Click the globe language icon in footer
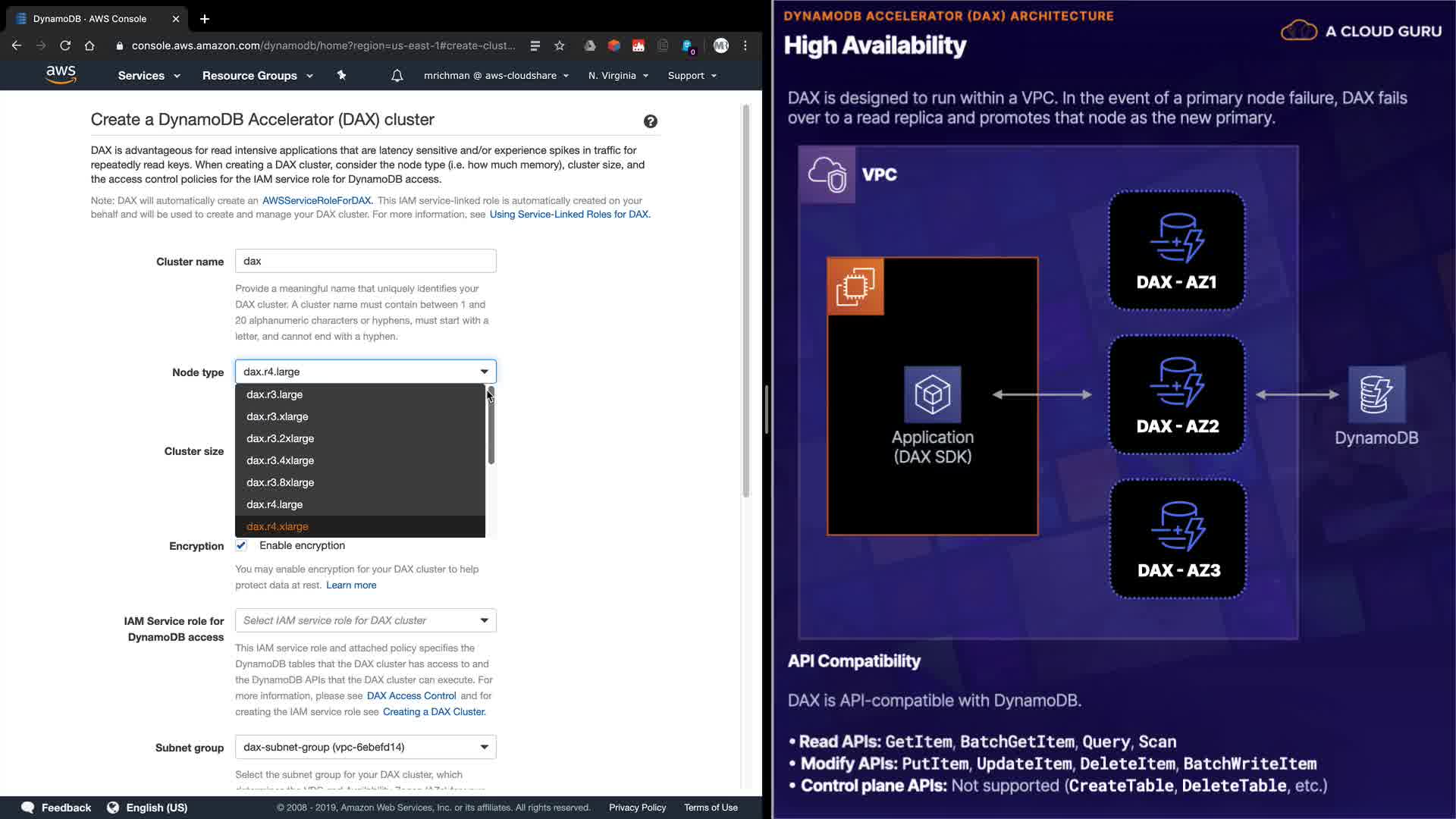The height and width of the screenshot is (819, 1456). 113,808
